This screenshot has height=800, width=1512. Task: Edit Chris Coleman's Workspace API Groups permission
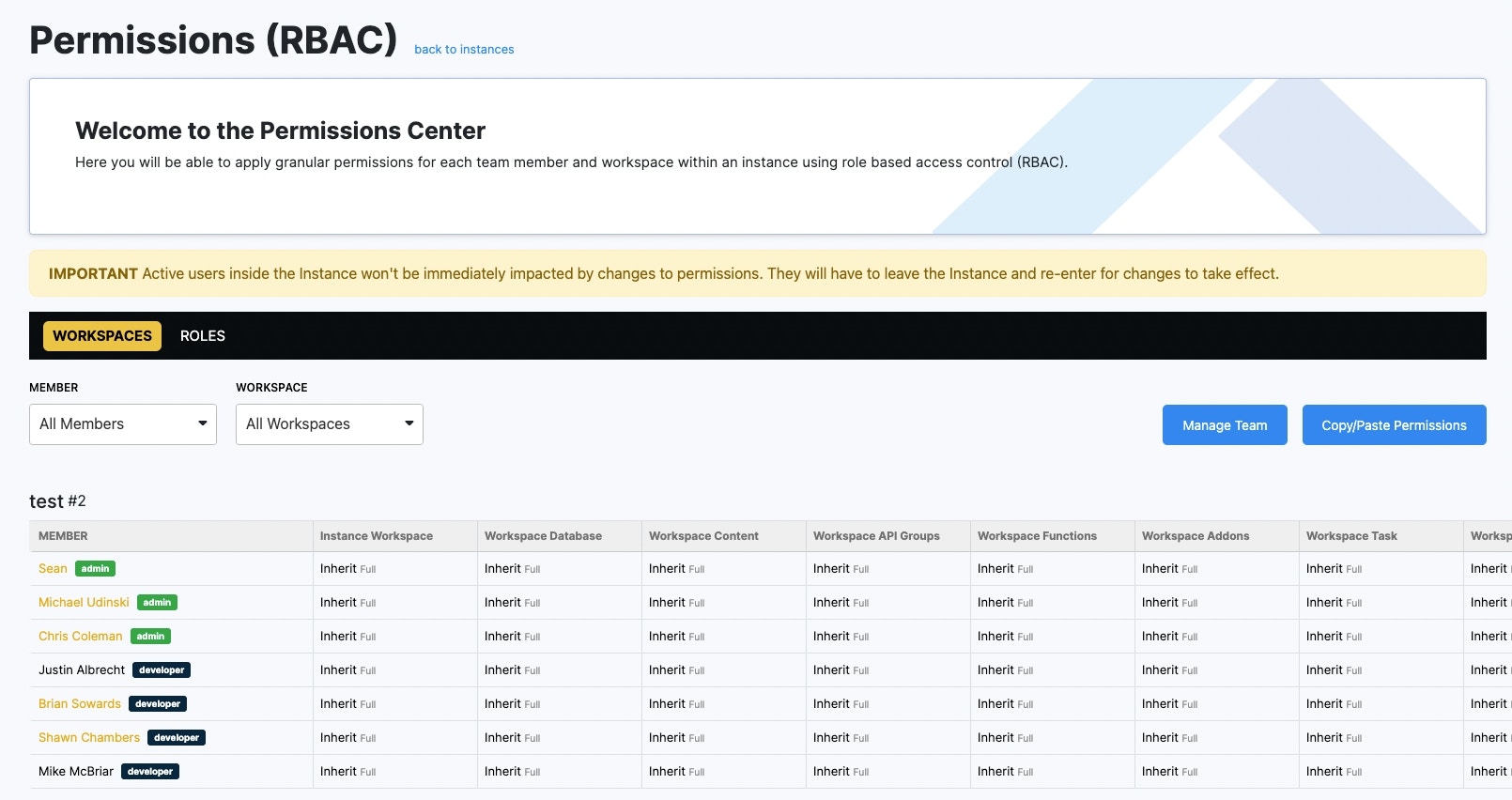point(841,637)
